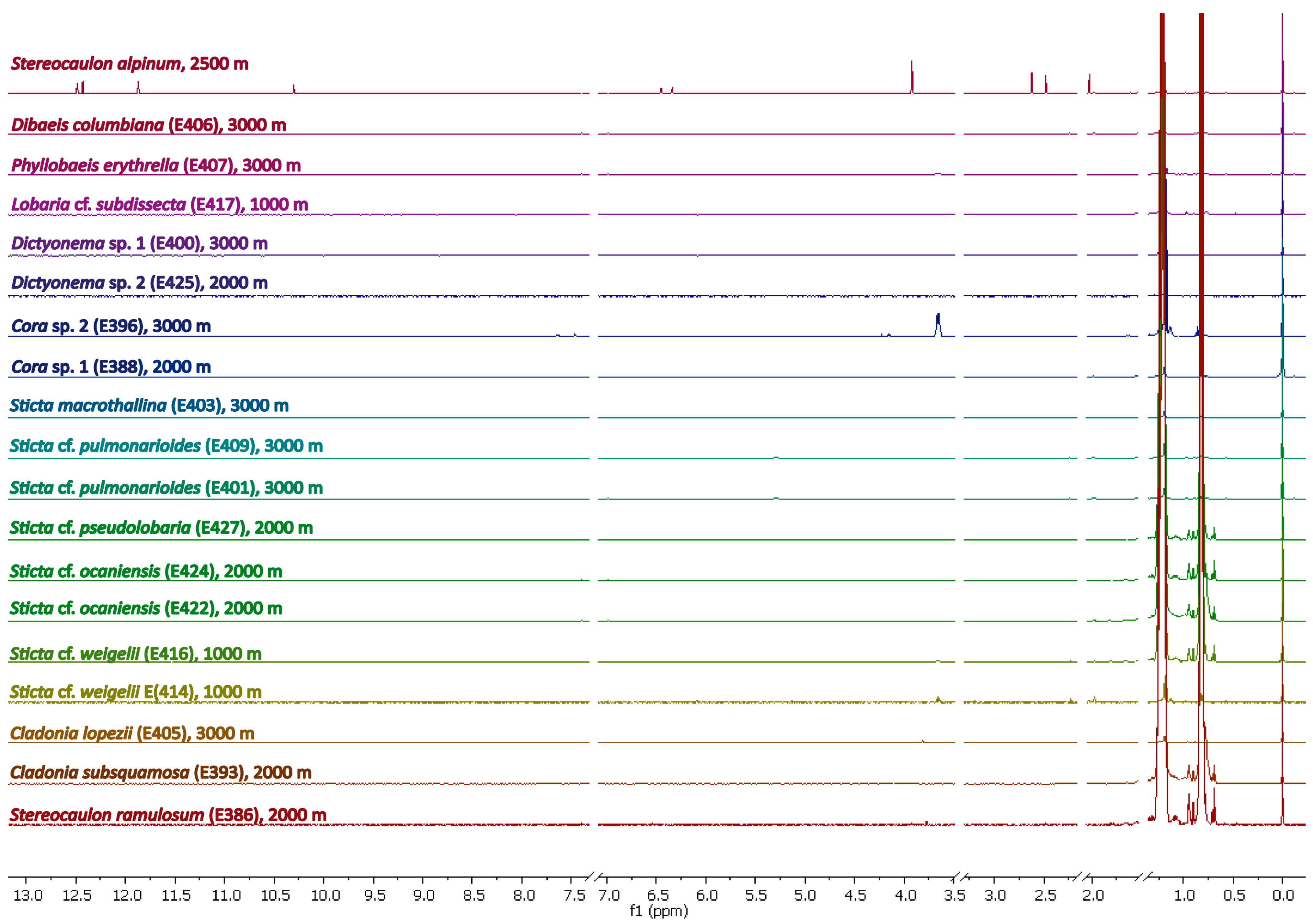Screen dimensions: 1313x924
Task: Click the 3.5 ppm axis tick label
Action: (954, 895)
